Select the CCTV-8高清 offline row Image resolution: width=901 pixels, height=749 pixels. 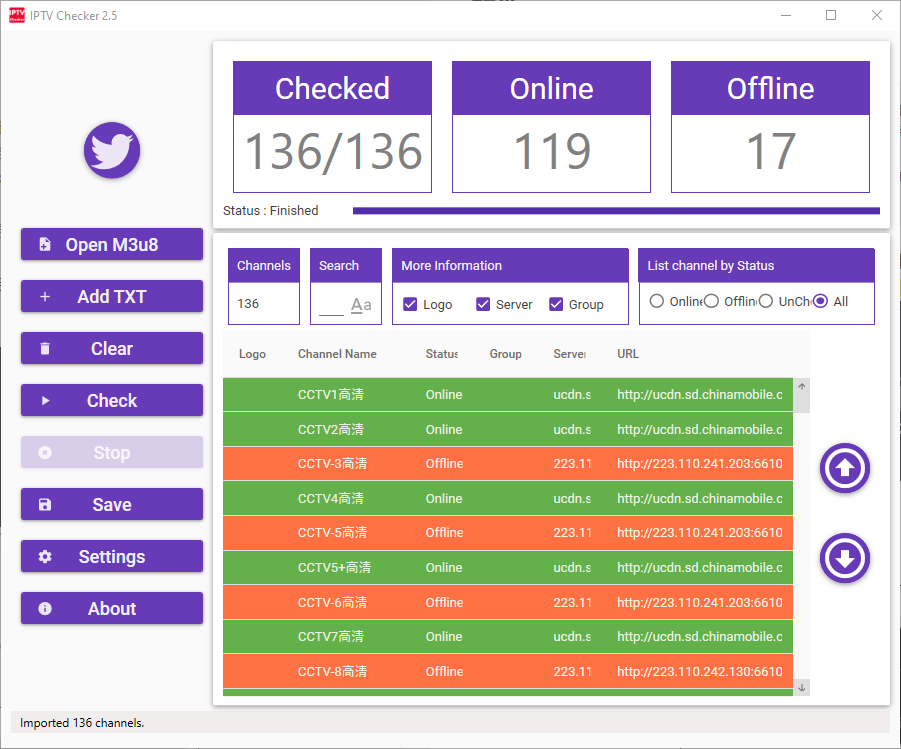click(508, 671)
